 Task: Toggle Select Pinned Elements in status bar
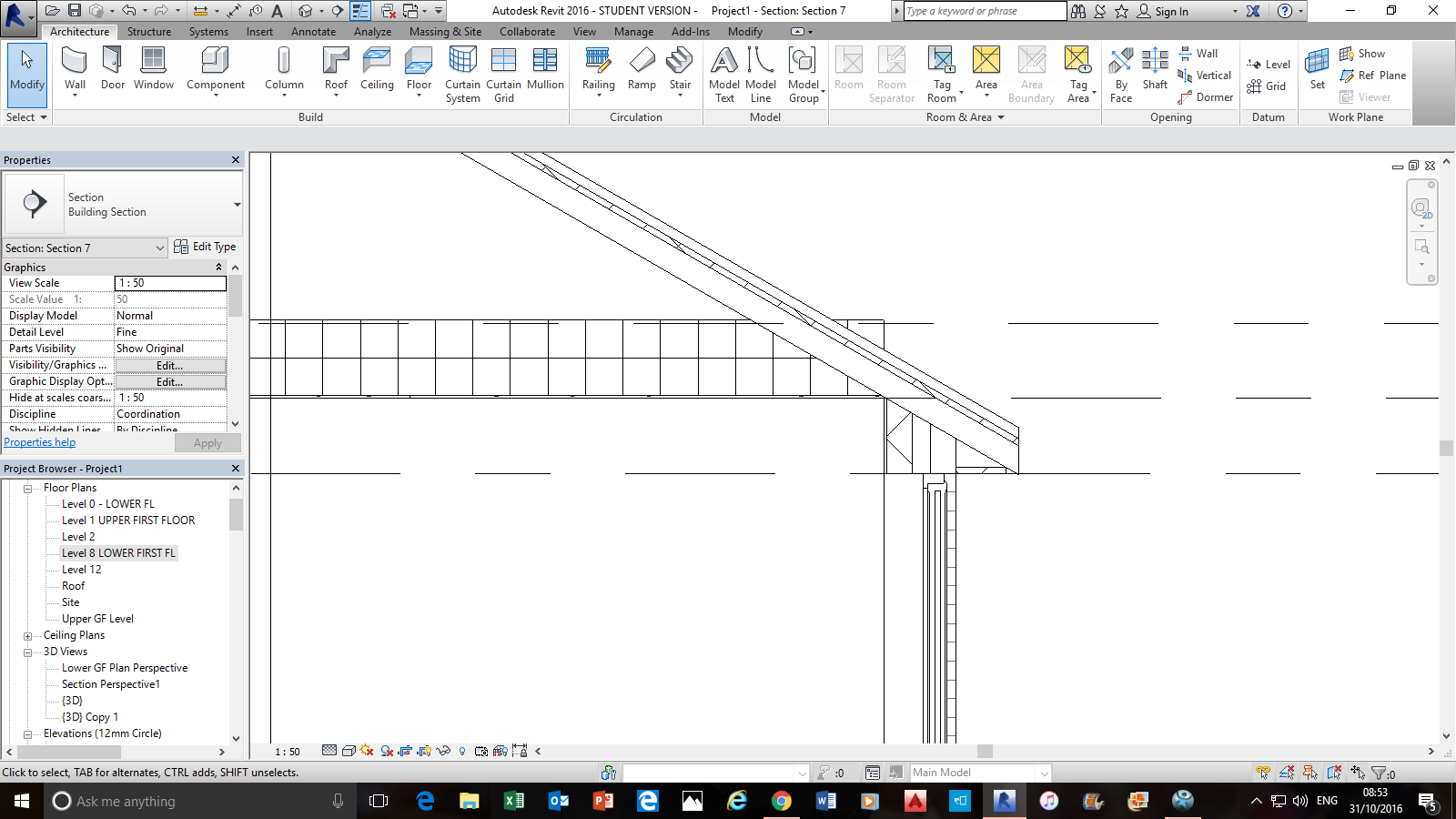[1310, 773]
